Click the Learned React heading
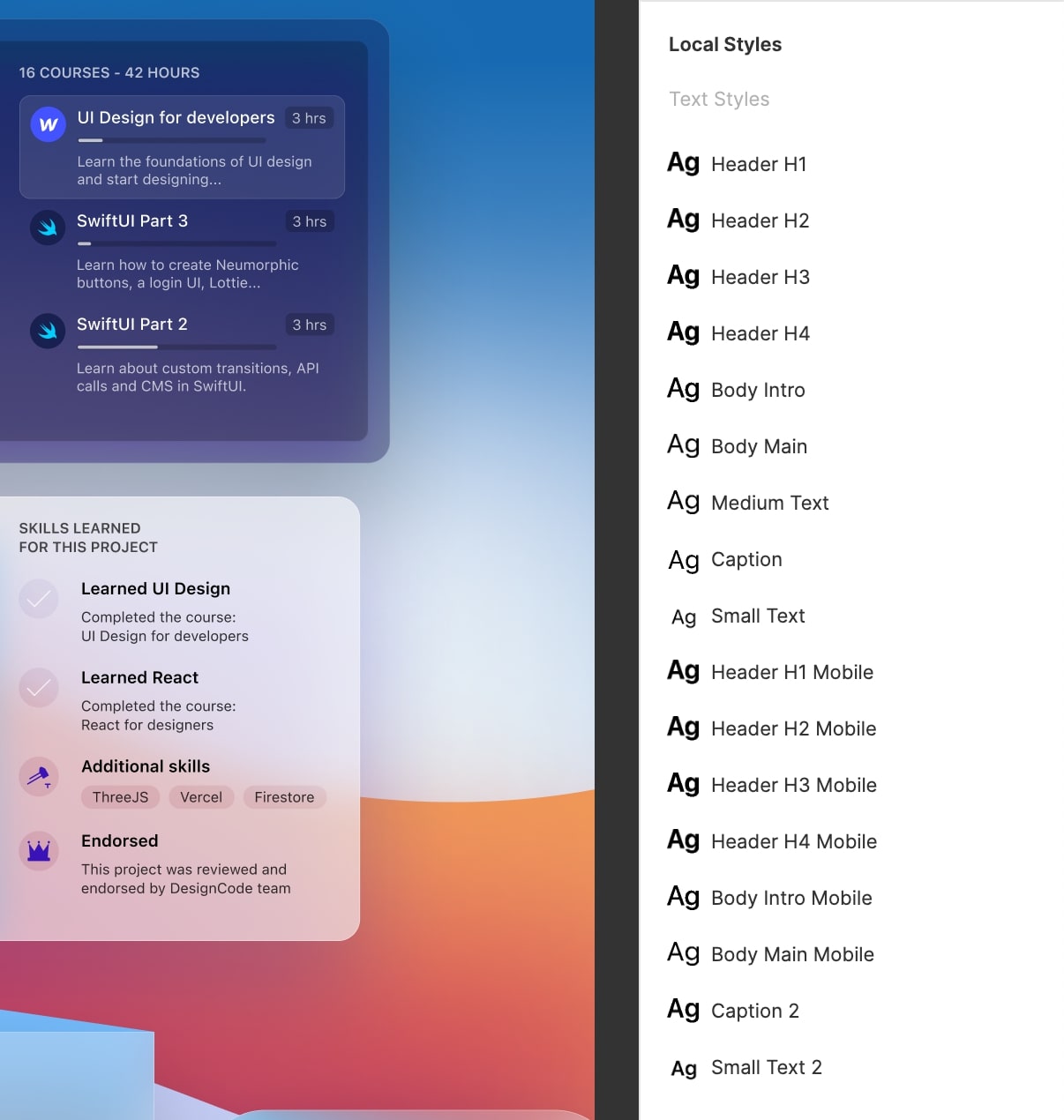The height and width of the screenshot is (1120, 1064). [139, 677]
